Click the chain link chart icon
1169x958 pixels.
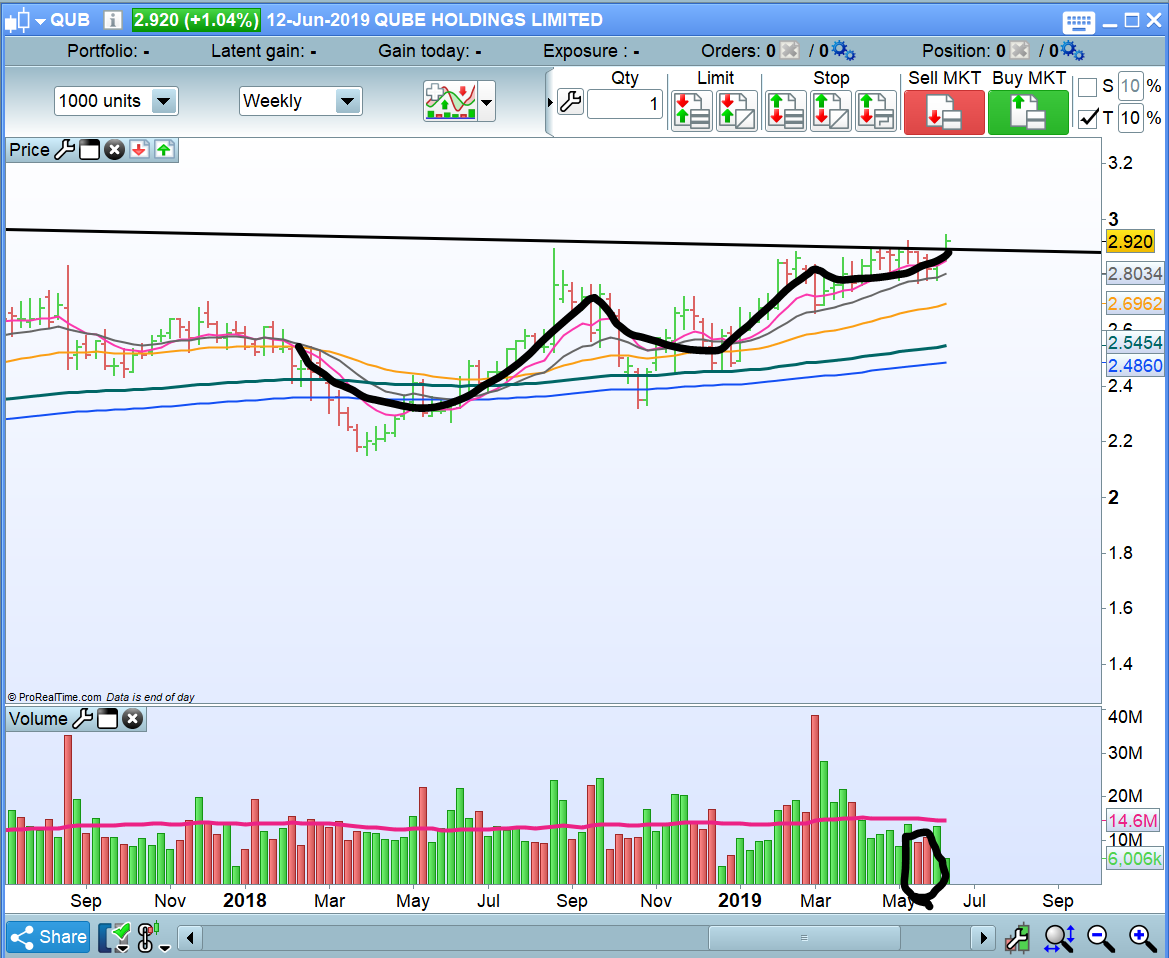(x=146, y=937)
